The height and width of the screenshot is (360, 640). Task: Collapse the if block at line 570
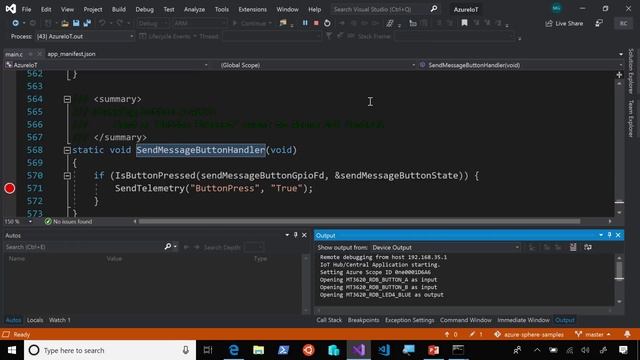[x=67, y=176]
